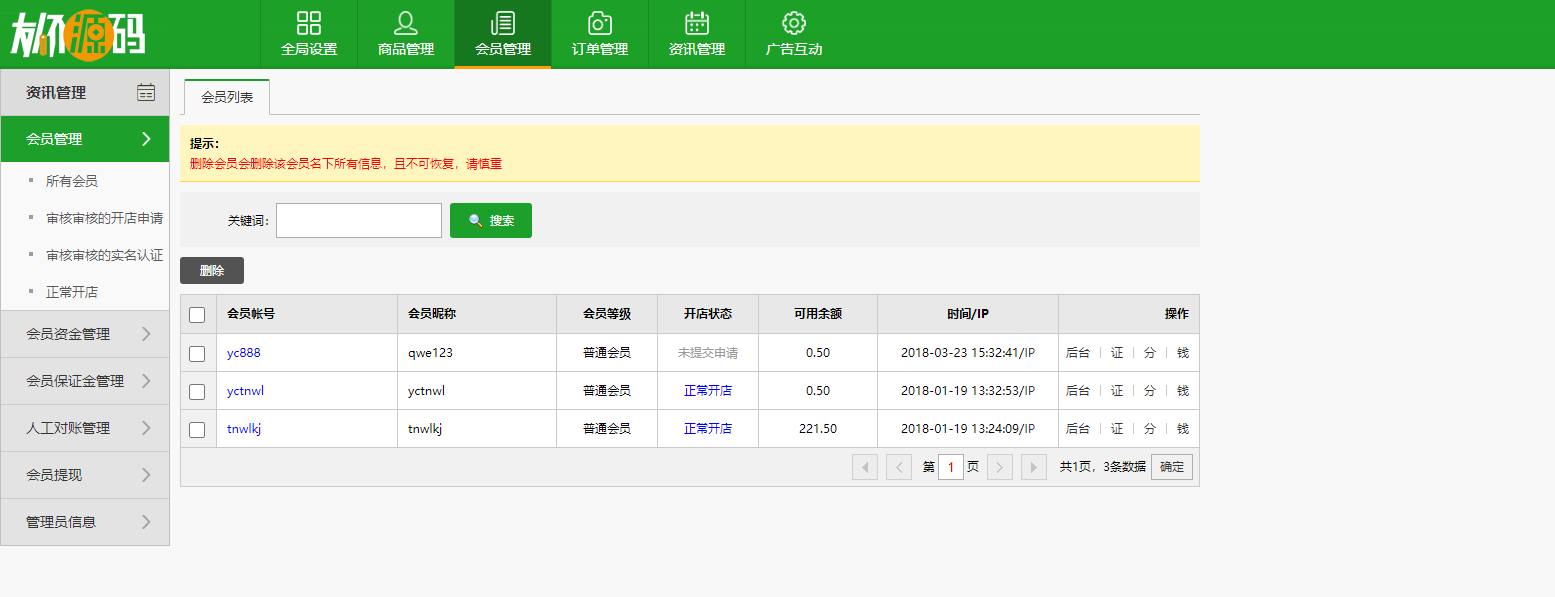Check the checkbox for the tnwlkj row
Image resolution: width=1555 pixels, height=597 pixels.
pos(197,428)
